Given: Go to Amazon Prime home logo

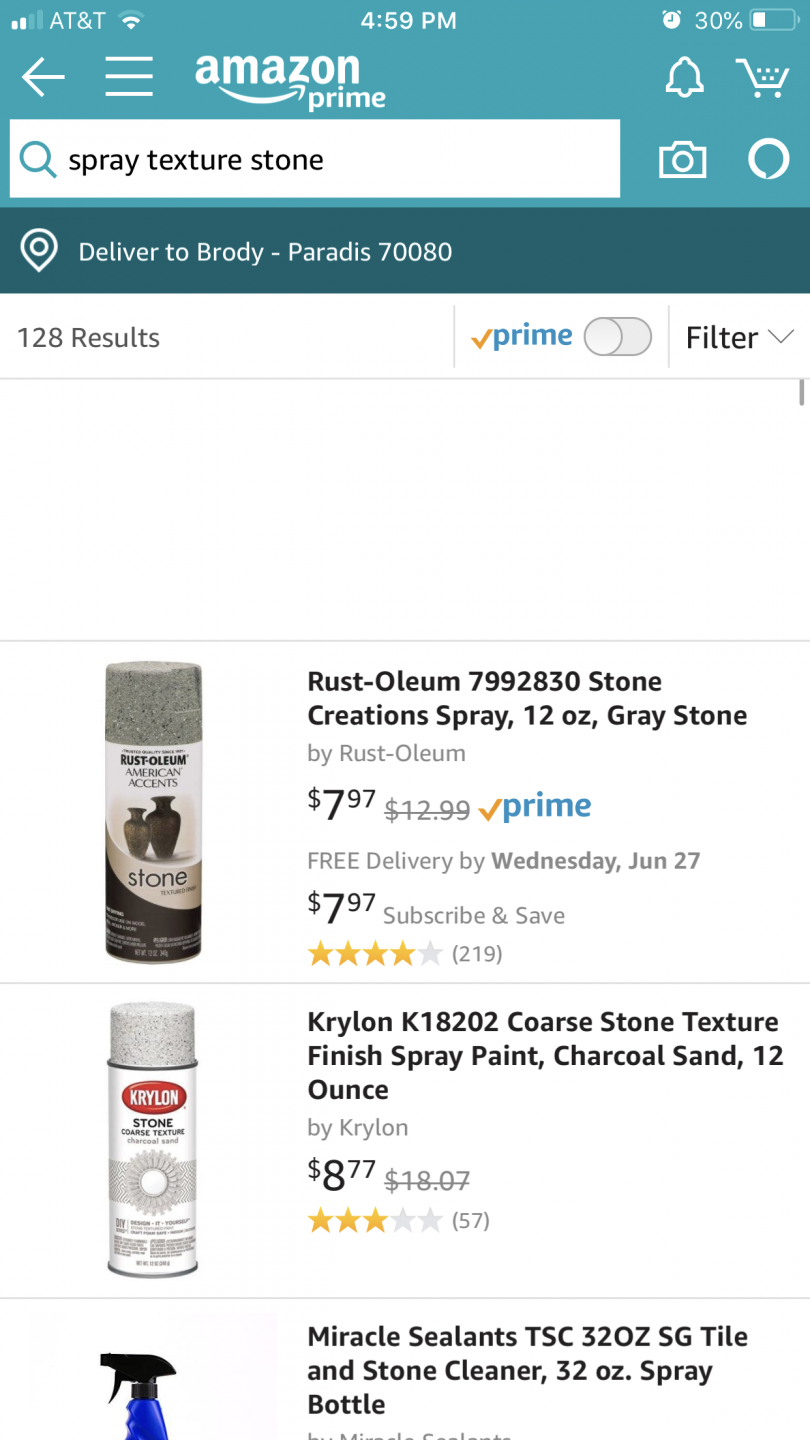Looking at the screenshot, I should point(290,80).
